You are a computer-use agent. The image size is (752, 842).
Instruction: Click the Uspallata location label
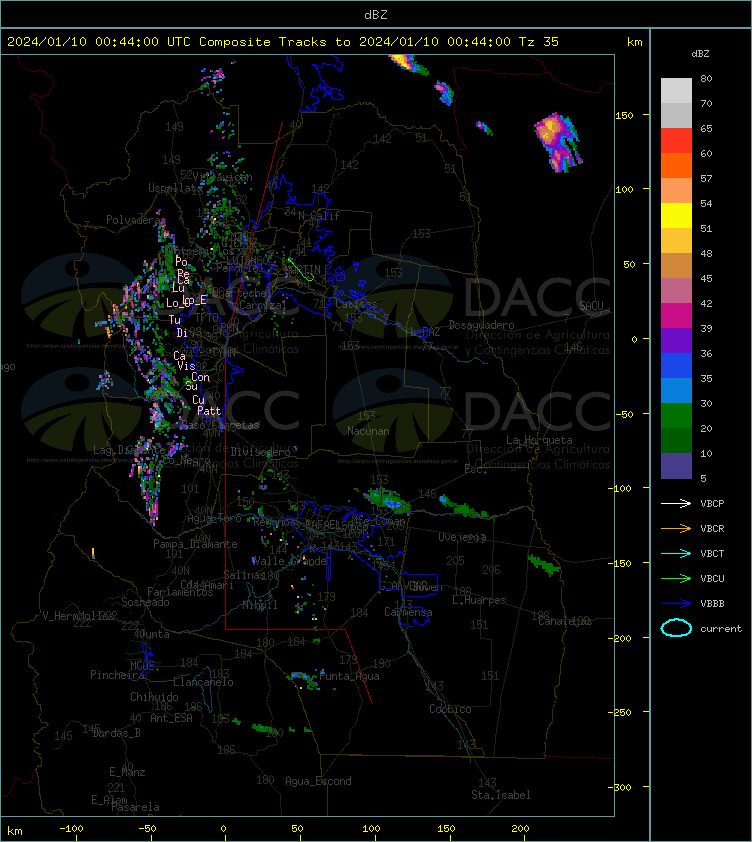(x=175, y=188)
